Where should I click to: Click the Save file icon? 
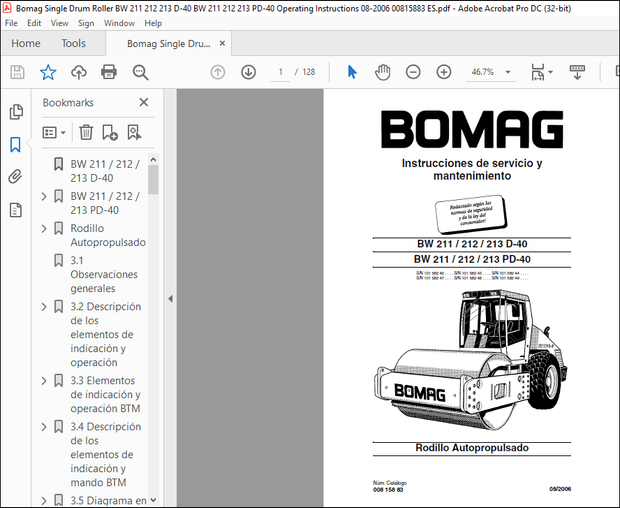(17, 72)
